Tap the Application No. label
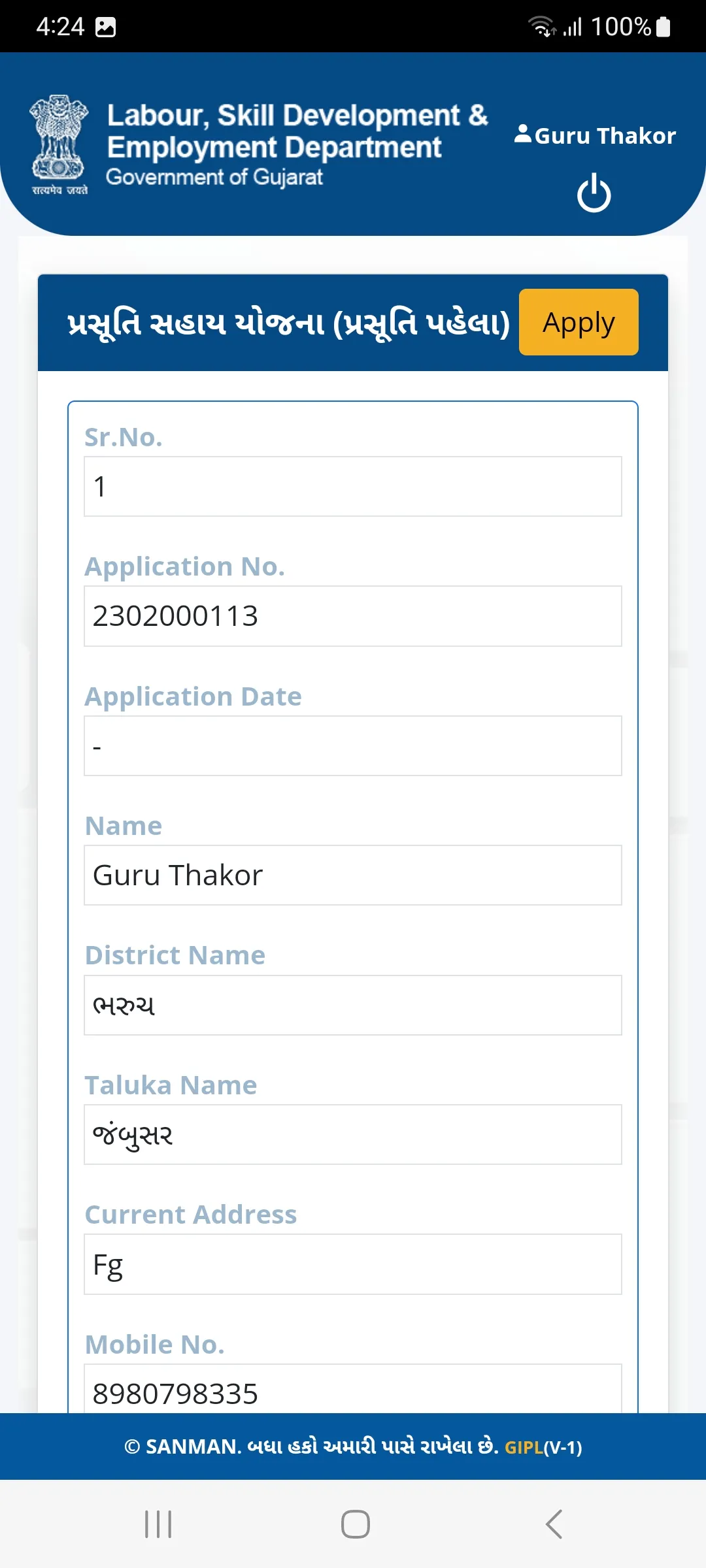 coord(185,566)
